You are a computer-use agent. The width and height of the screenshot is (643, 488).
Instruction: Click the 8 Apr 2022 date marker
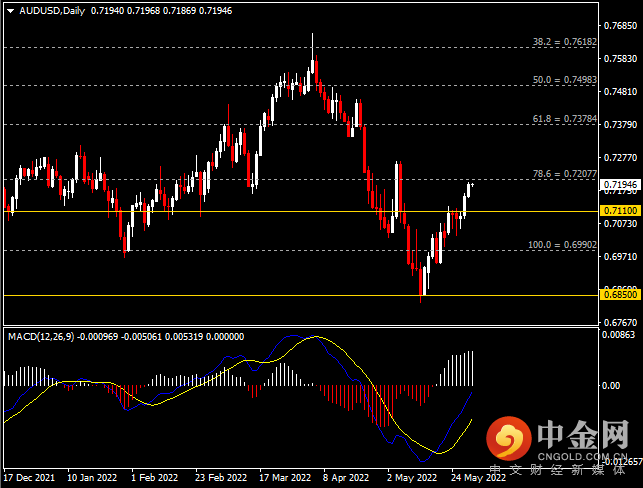346,478
